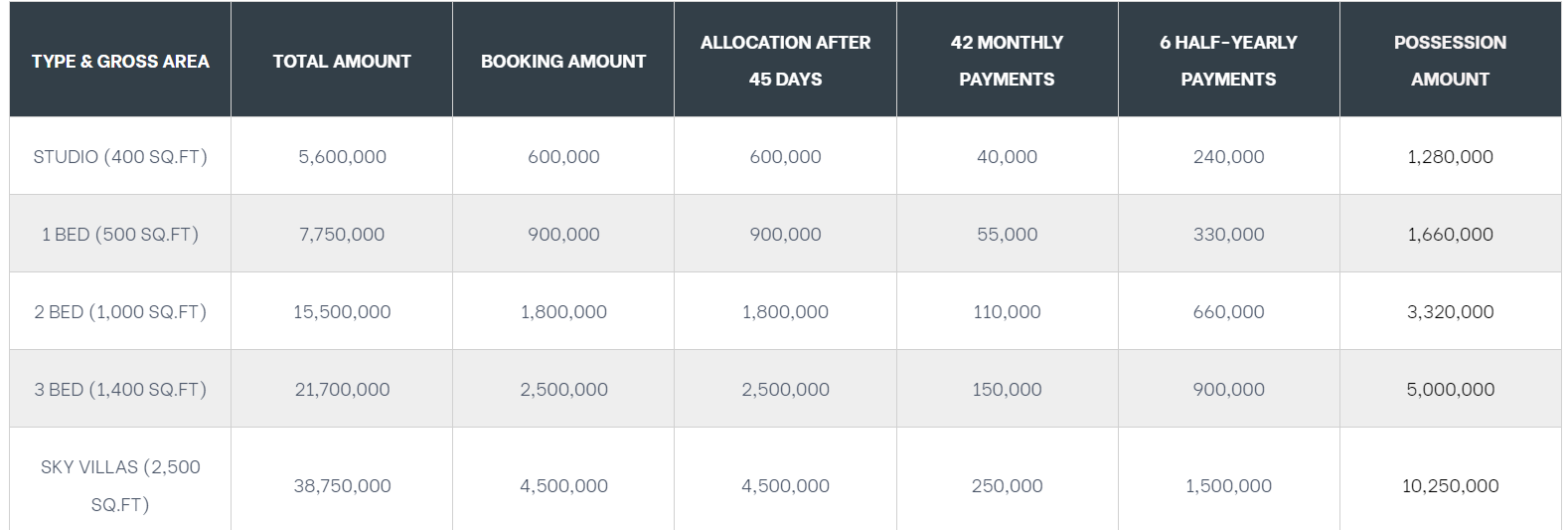
Task: Click the 3 Bed (1,400 SQ.FT) cell
Action: coord(120,389)
